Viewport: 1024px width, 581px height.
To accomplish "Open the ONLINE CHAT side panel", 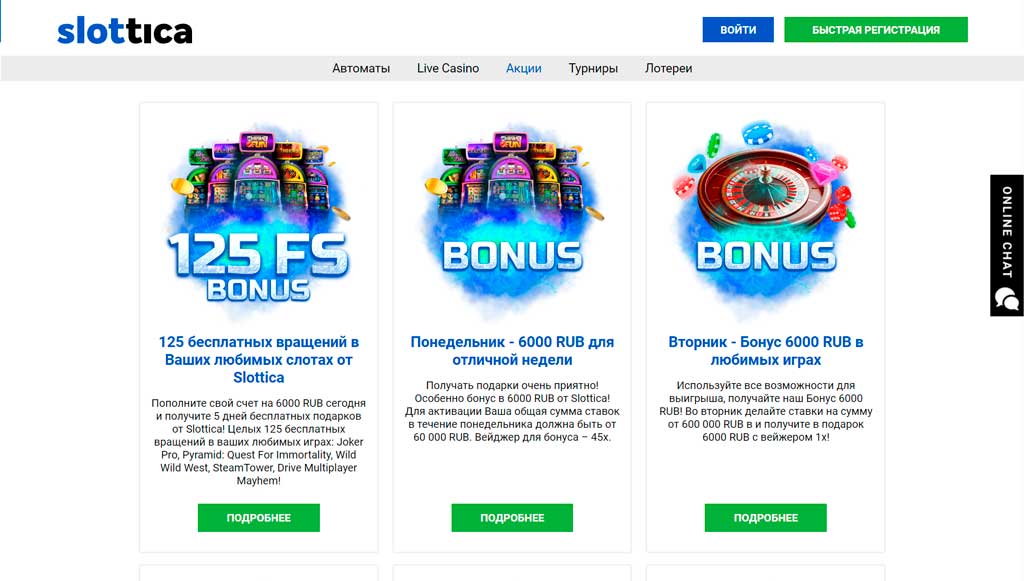I will click(1007, 245).
